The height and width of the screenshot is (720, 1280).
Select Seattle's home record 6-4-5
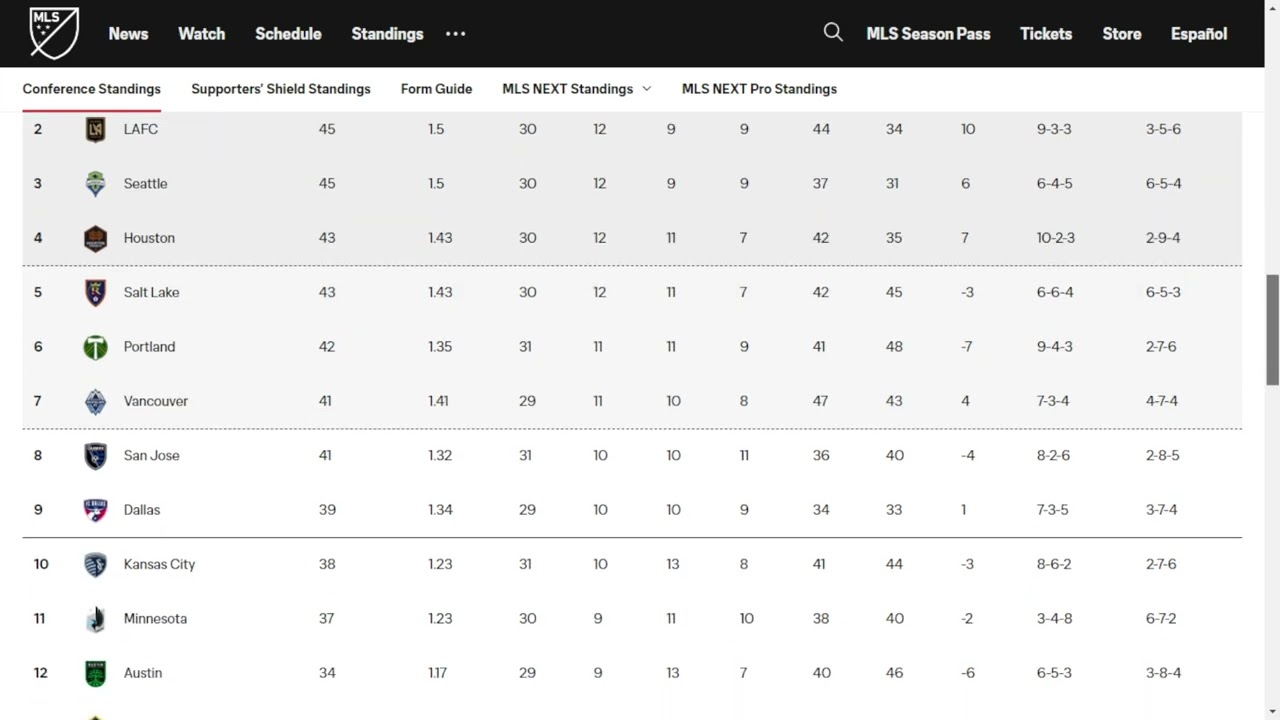coord(1055,184)
